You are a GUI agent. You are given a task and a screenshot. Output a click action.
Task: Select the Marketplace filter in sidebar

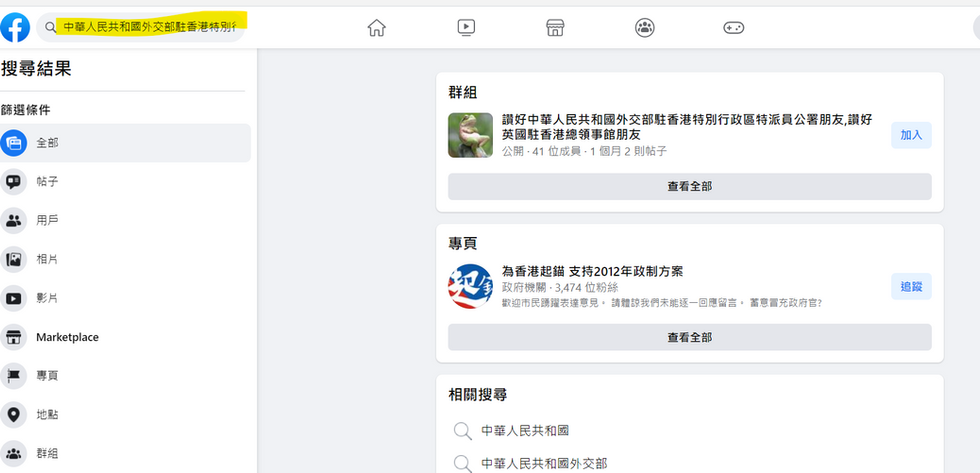[x=125, y=337]
